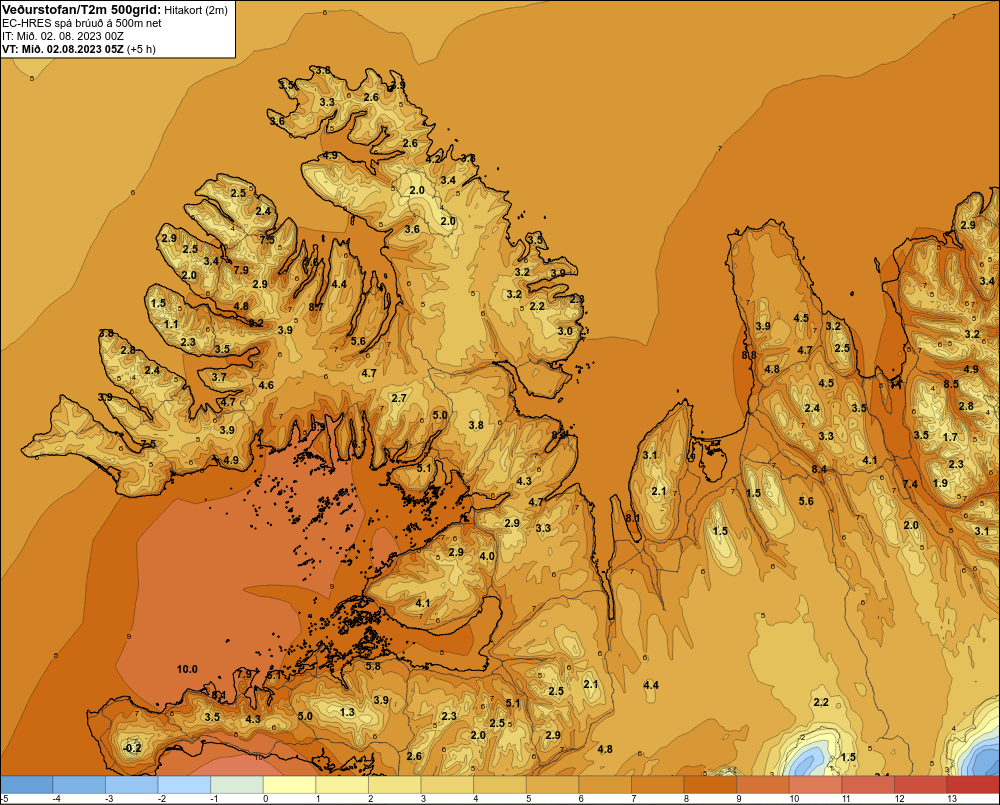Viewport: 1000px width, 805px height.
Task: Click the '(+5 h)' forecast offset text
Action: [x=141, y=49]
